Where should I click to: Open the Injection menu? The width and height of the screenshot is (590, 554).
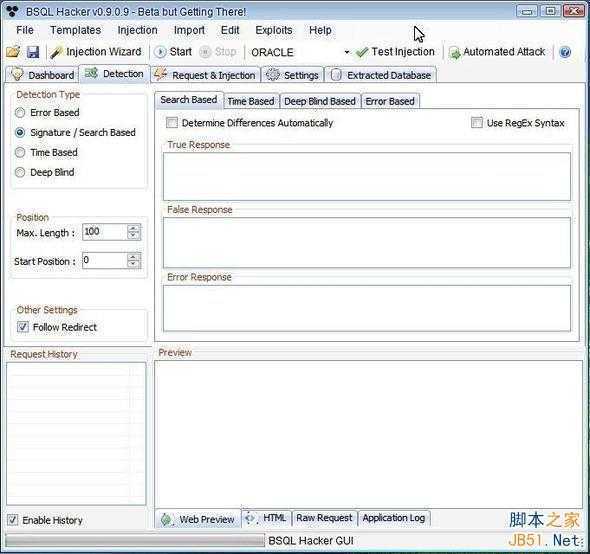pos(137,30)
